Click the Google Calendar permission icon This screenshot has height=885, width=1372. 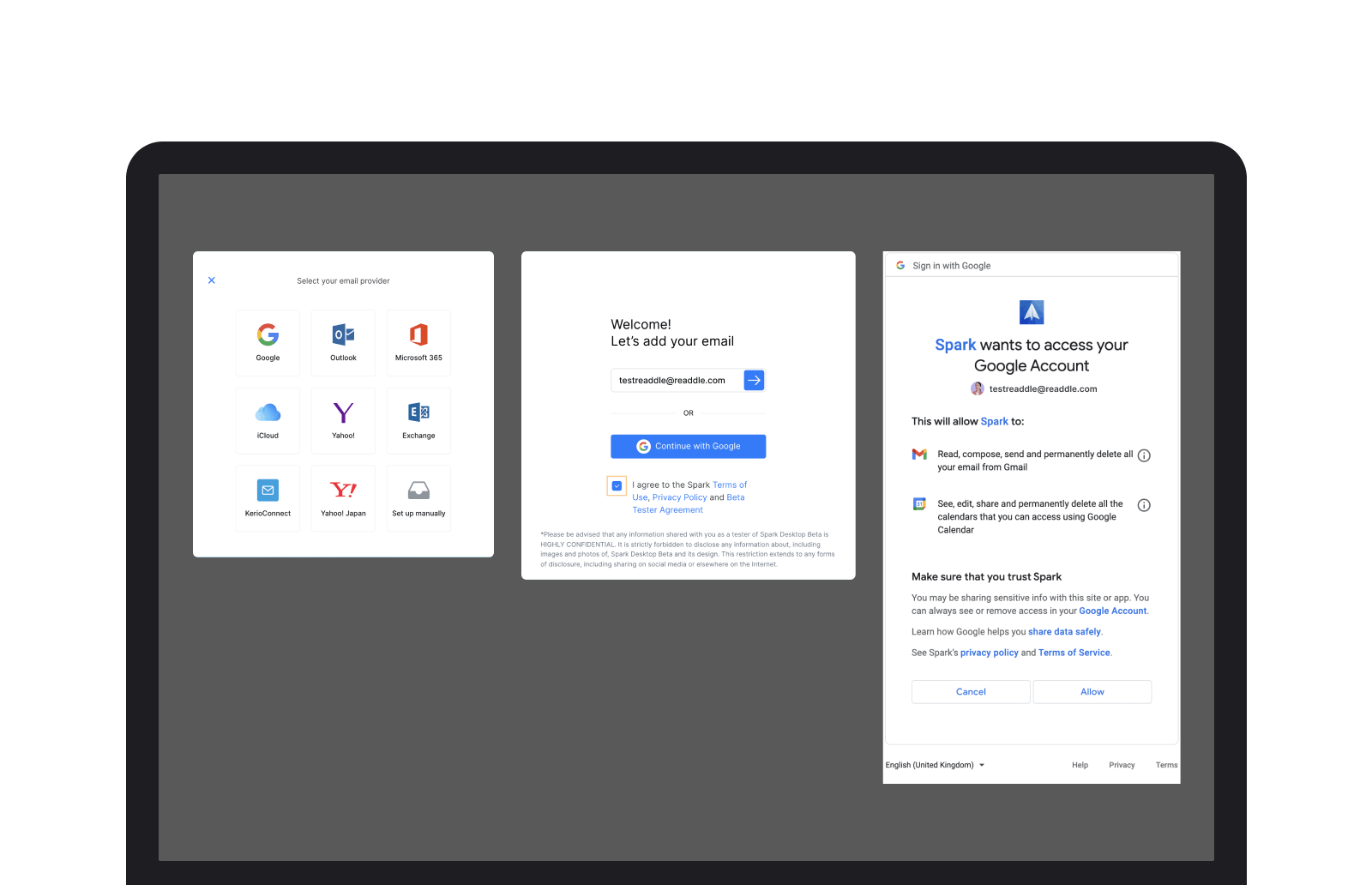pos(919,504)
